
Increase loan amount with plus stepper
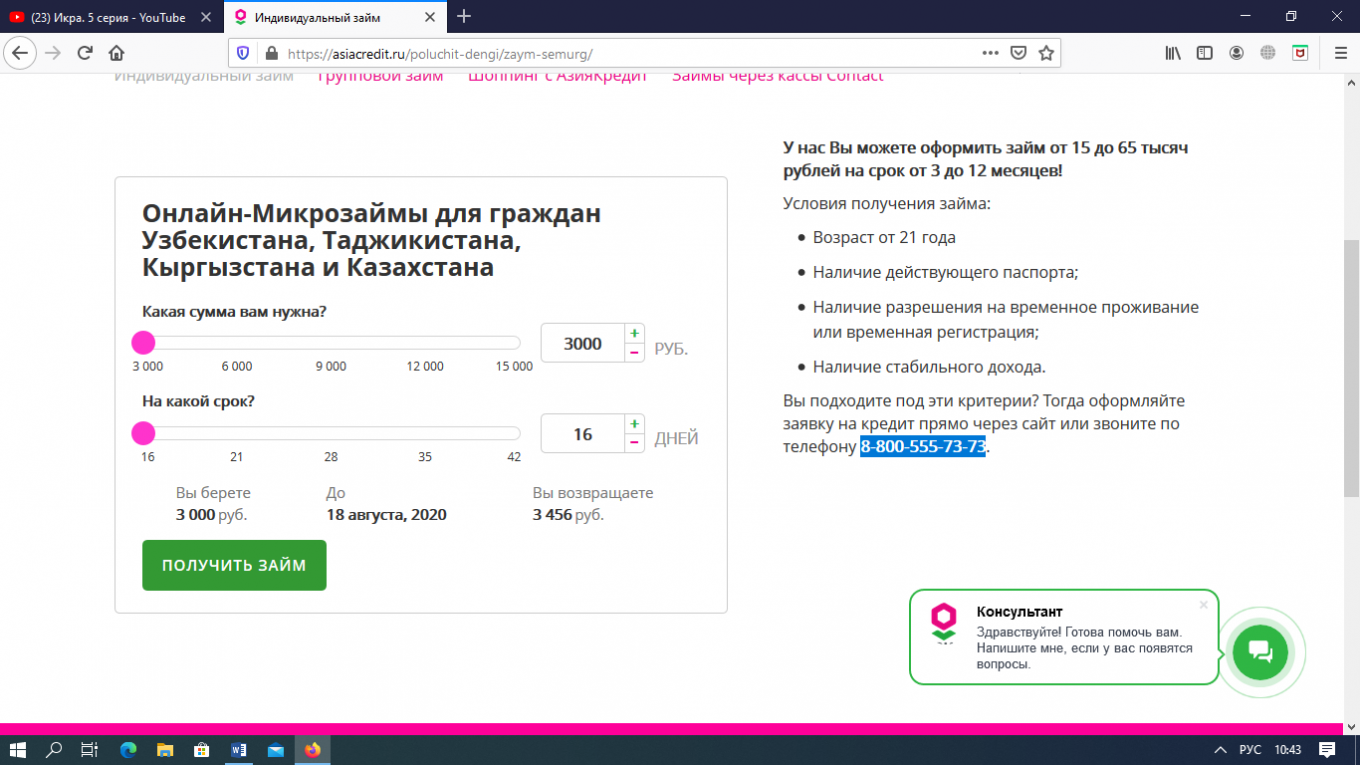pyautogui.click(x=634, y=334)
